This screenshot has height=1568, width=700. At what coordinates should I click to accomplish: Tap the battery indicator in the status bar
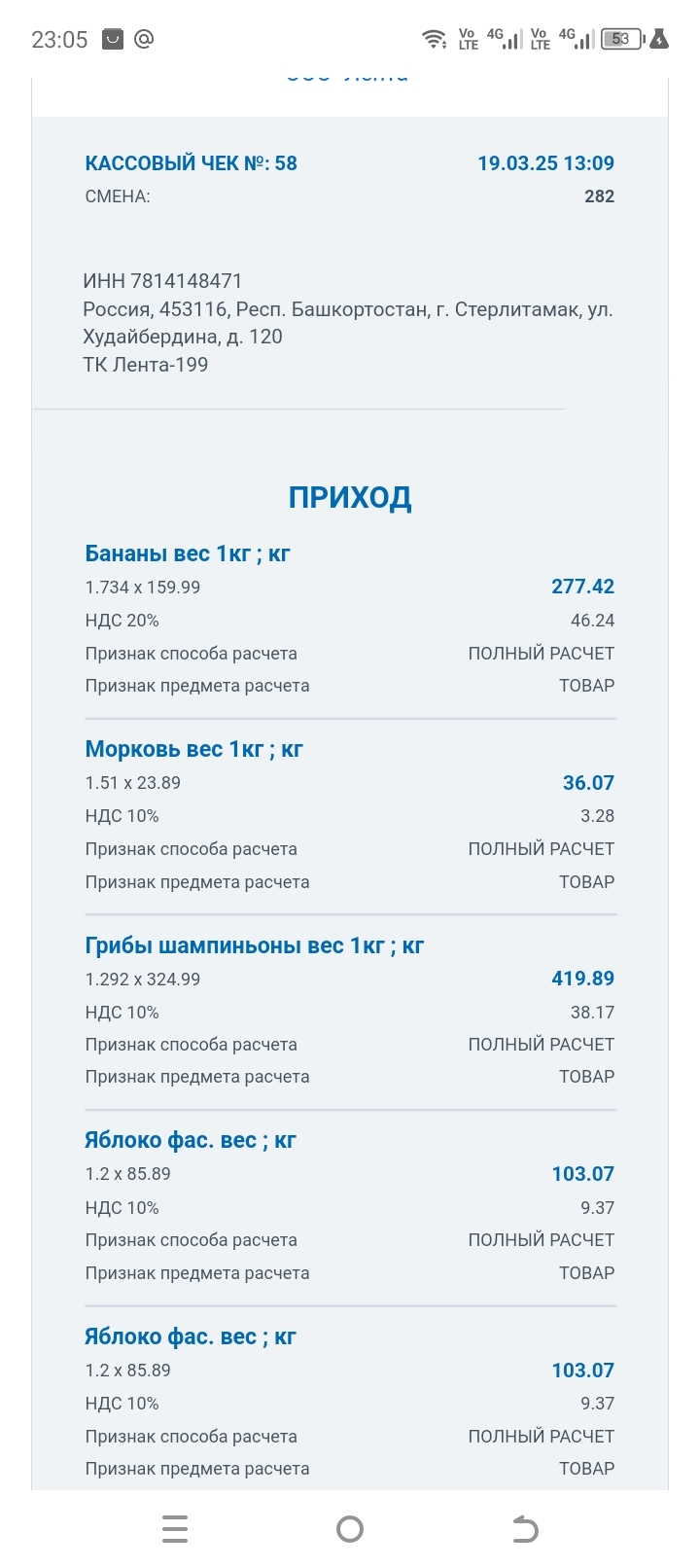coord(622,39)
